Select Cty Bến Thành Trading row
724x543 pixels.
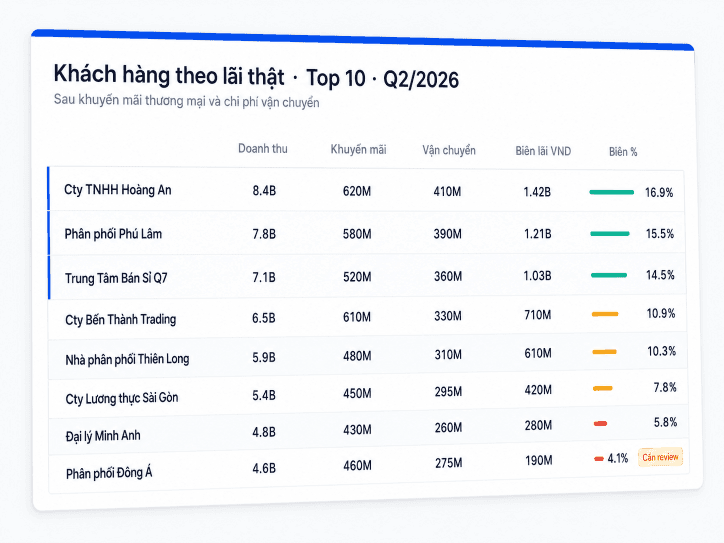tap(368, 318)
